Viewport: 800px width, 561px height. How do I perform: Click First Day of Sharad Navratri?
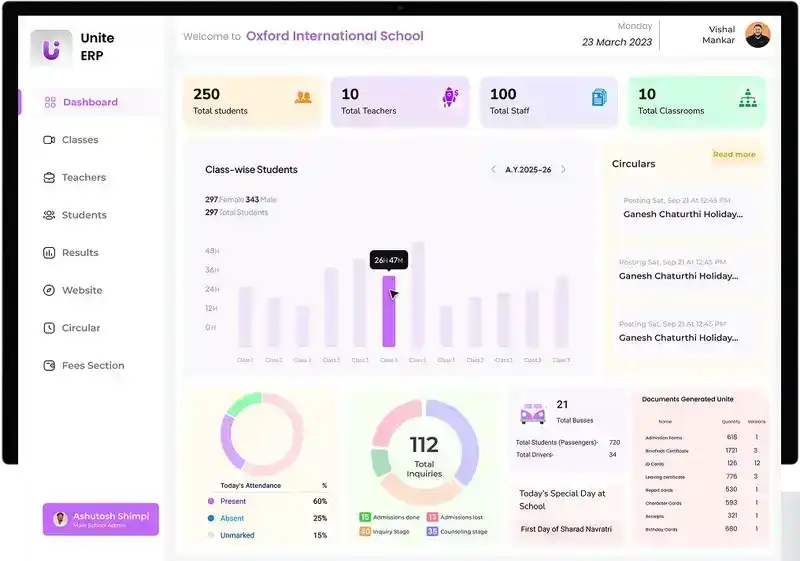coord(566,529)
